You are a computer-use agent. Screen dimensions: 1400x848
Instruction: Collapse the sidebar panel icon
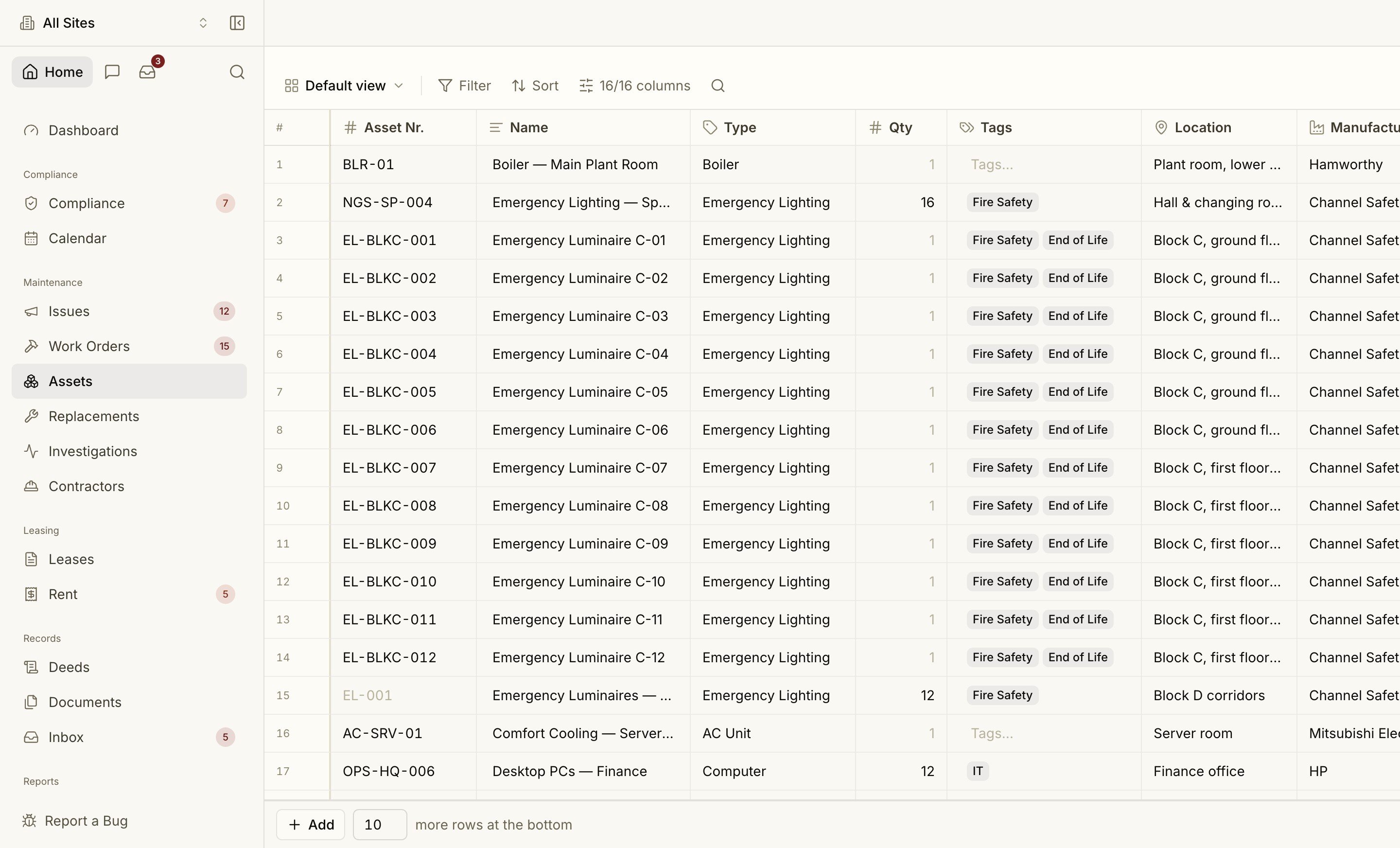click(237, 23)
